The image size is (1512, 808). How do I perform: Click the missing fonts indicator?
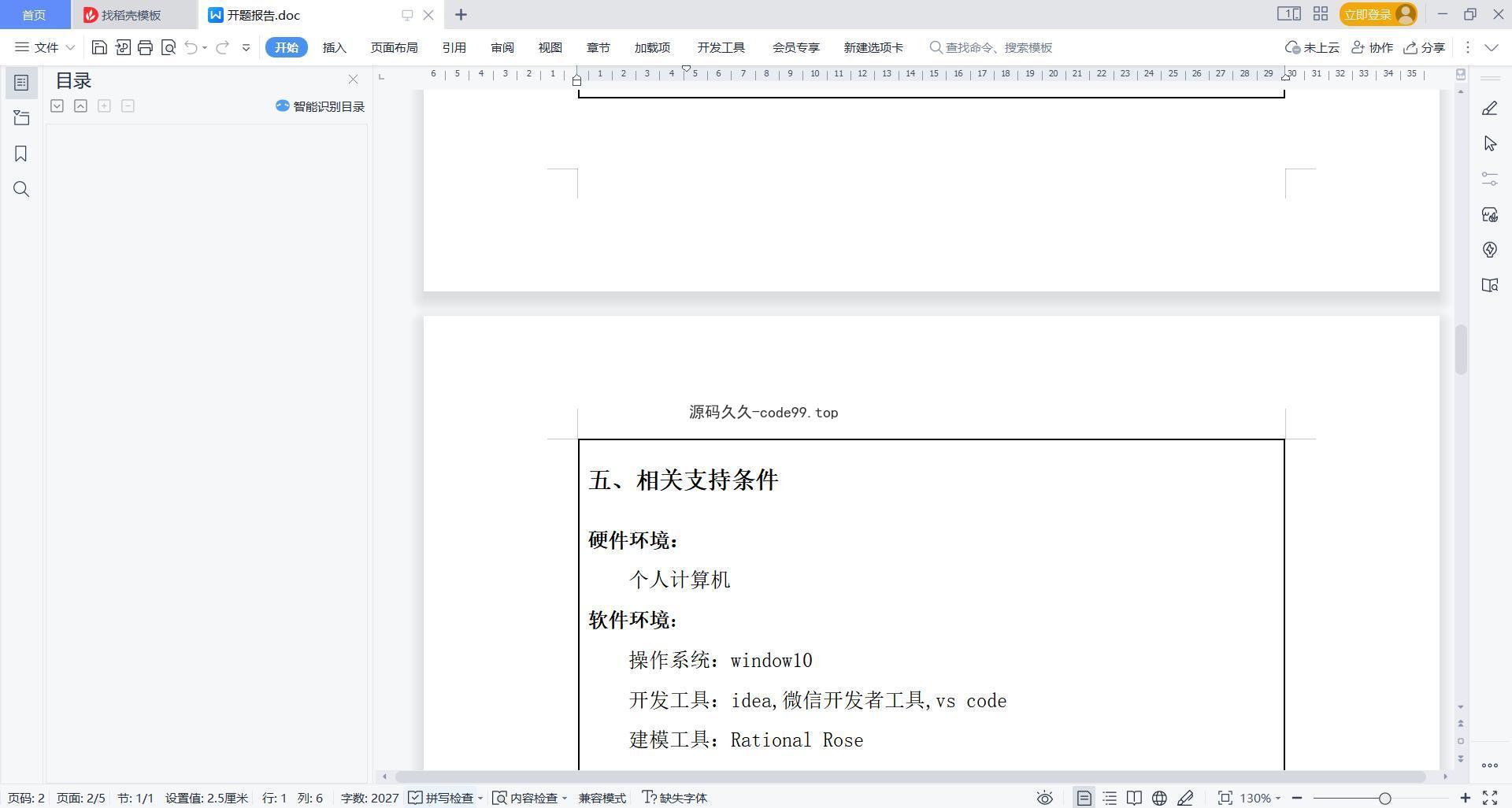(x=675, y=798)
